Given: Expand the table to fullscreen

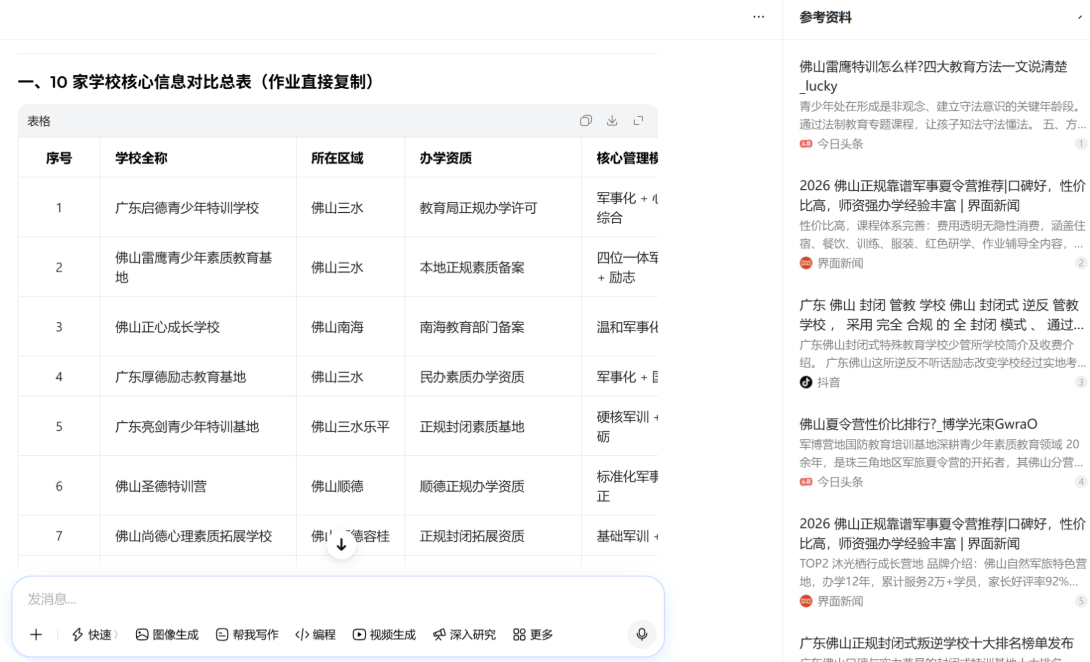Looking at the screenshot, I should (638, 121).
